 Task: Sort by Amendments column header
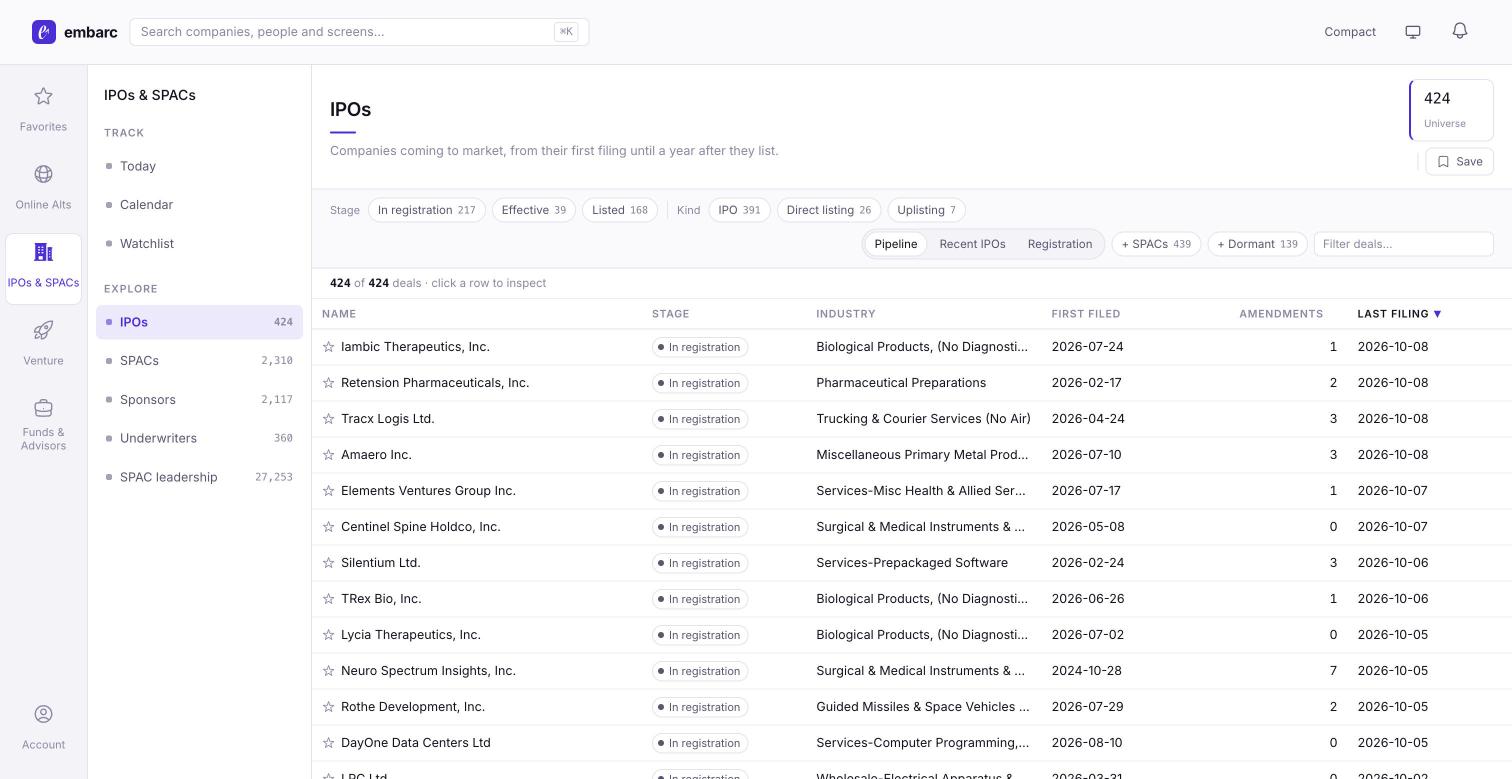coord(1281,314)
